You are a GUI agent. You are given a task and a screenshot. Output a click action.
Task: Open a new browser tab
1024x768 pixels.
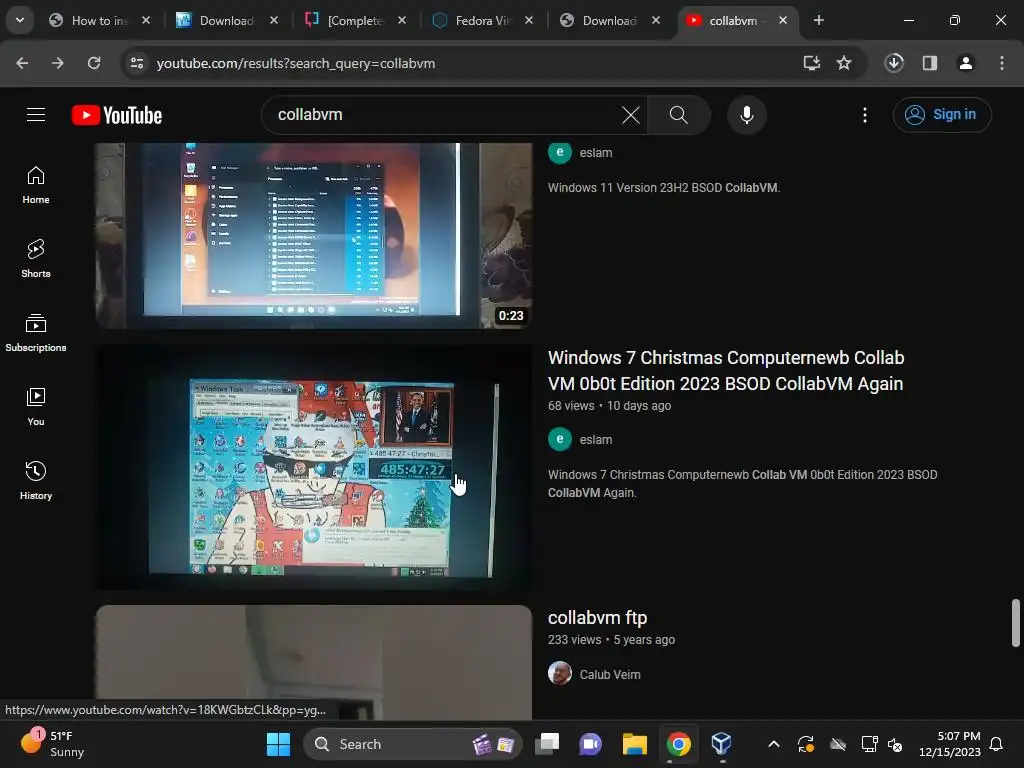pyautogui.click(x=818, y=20)
